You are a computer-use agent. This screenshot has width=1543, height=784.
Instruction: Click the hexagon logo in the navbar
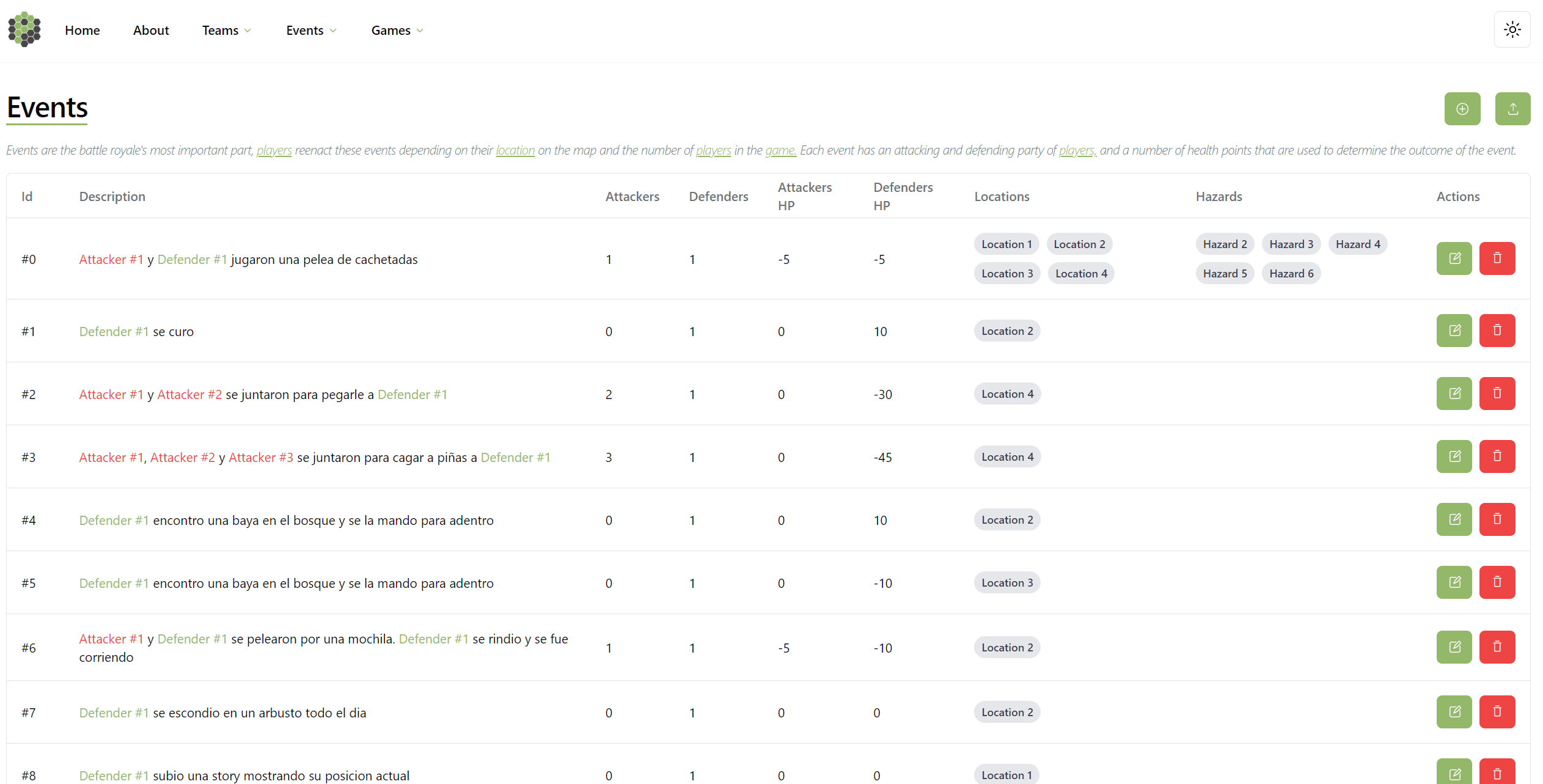pyautogui.click(x=24, y=29)
